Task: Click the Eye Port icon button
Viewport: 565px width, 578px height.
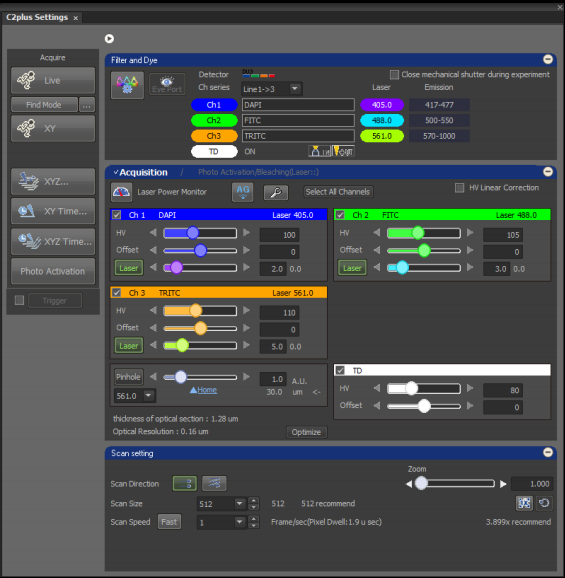Action: click(x=167, y=84)
